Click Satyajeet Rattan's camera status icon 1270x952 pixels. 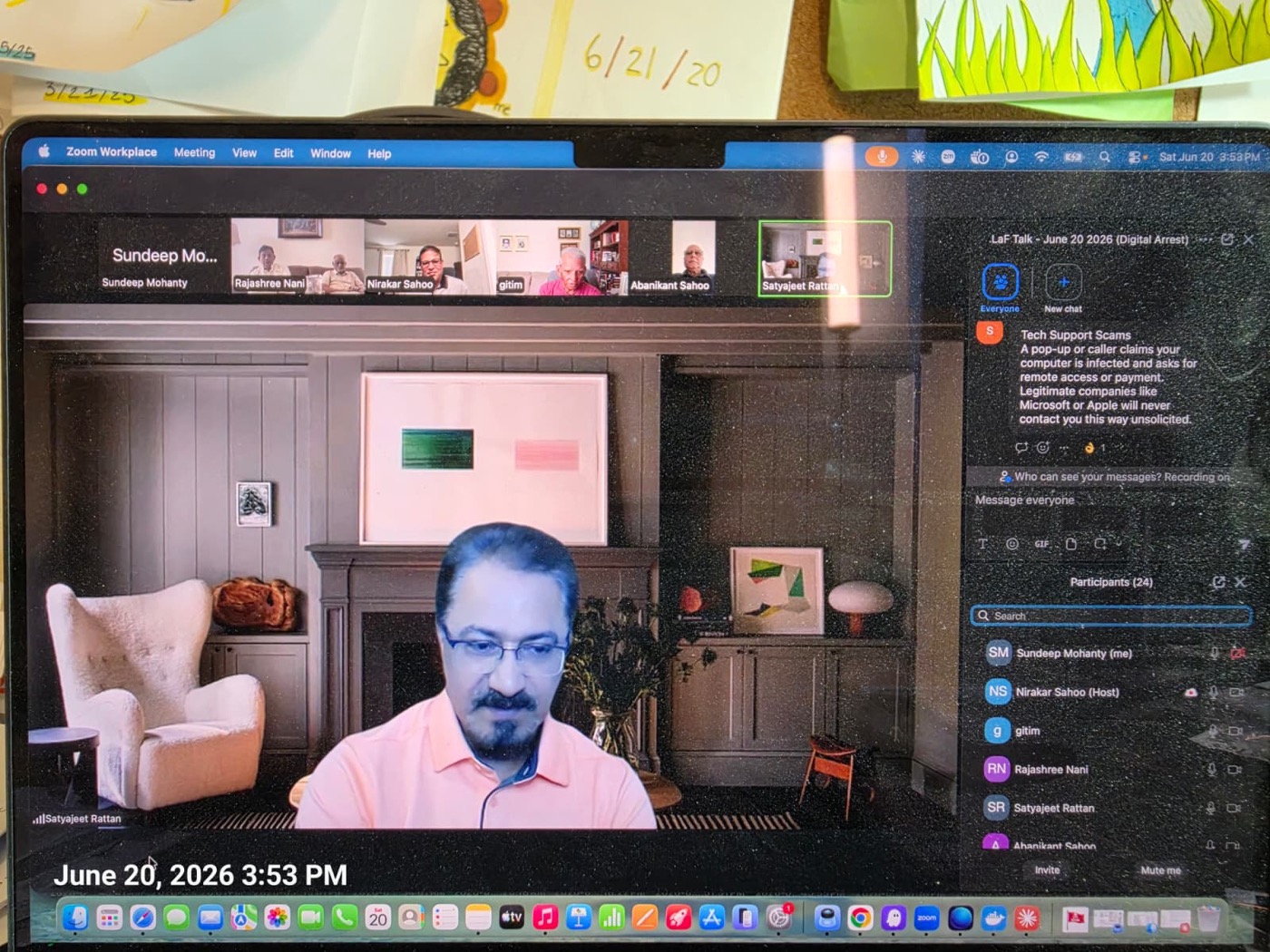coord(1233,807)
